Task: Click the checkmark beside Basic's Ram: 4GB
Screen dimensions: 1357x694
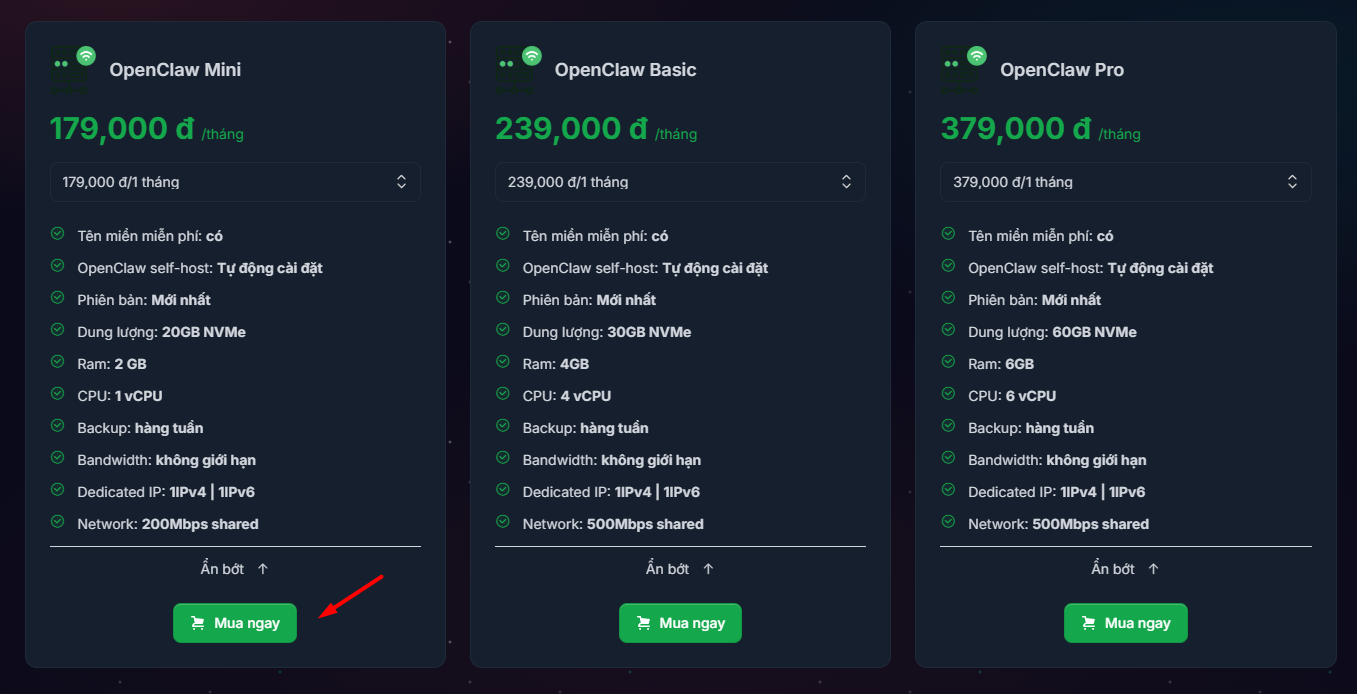Action: pos(502,363)
